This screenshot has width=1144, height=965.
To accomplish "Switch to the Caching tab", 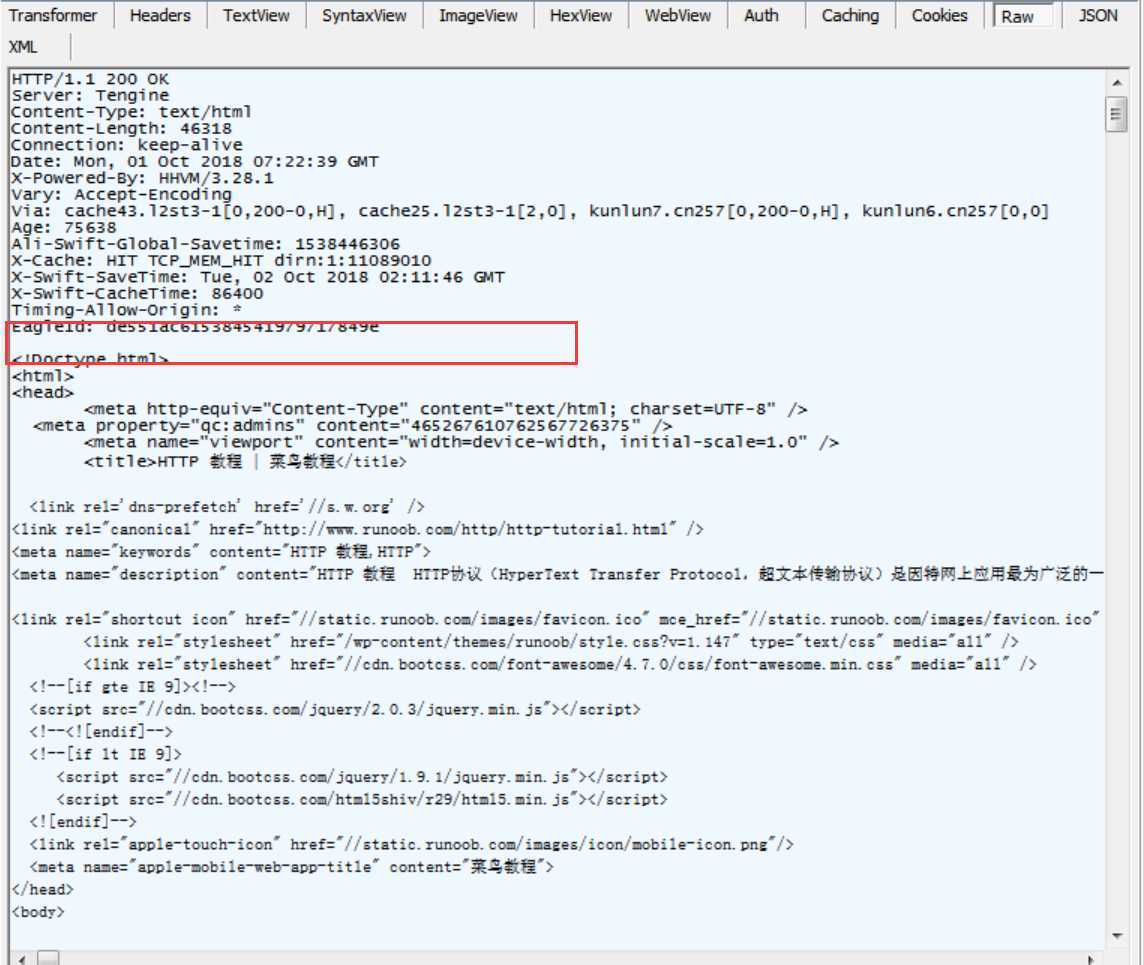I will [x=850, y=15].
